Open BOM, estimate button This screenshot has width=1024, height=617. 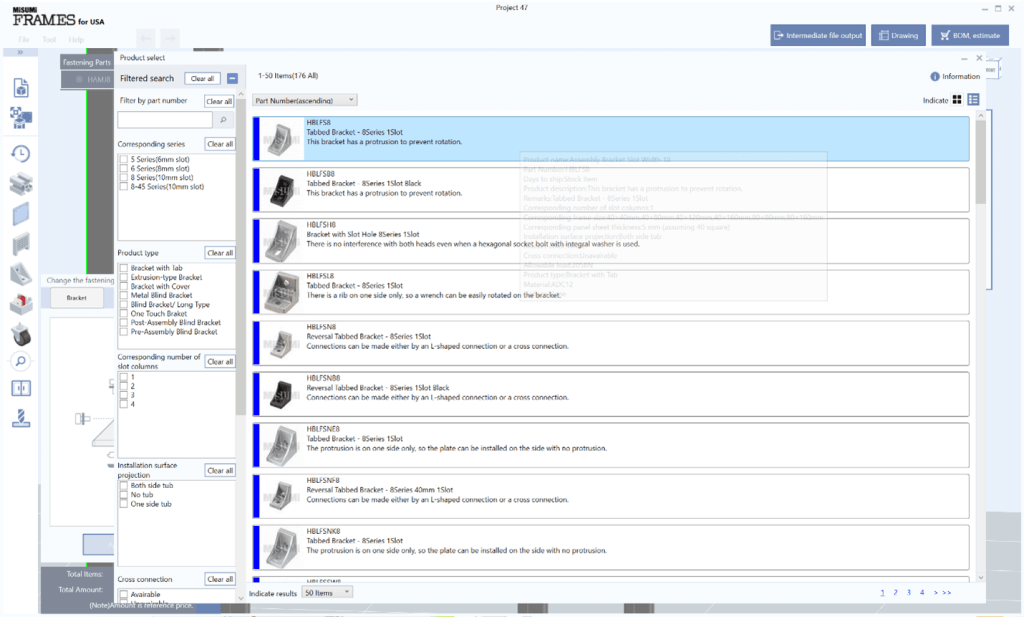(x=970, y=35)
